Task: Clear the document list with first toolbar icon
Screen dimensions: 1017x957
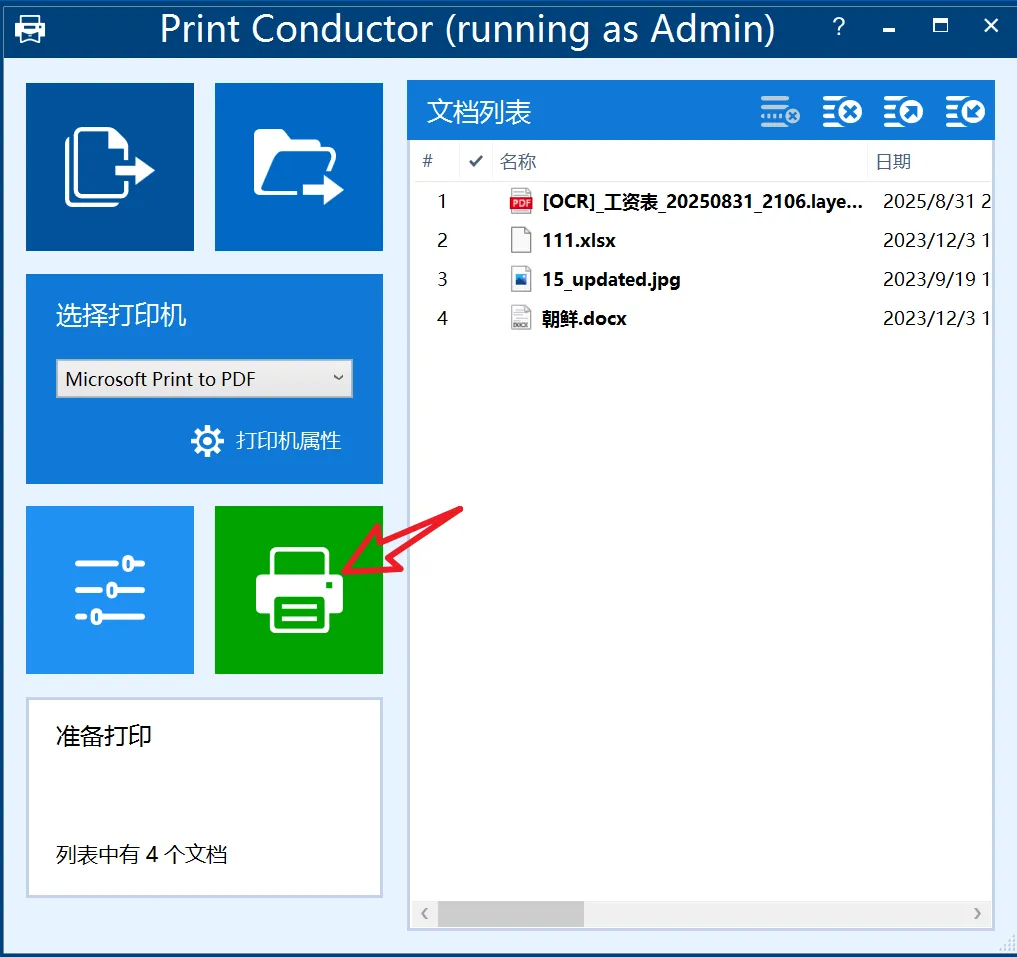Action: click(x=780, y=112)
